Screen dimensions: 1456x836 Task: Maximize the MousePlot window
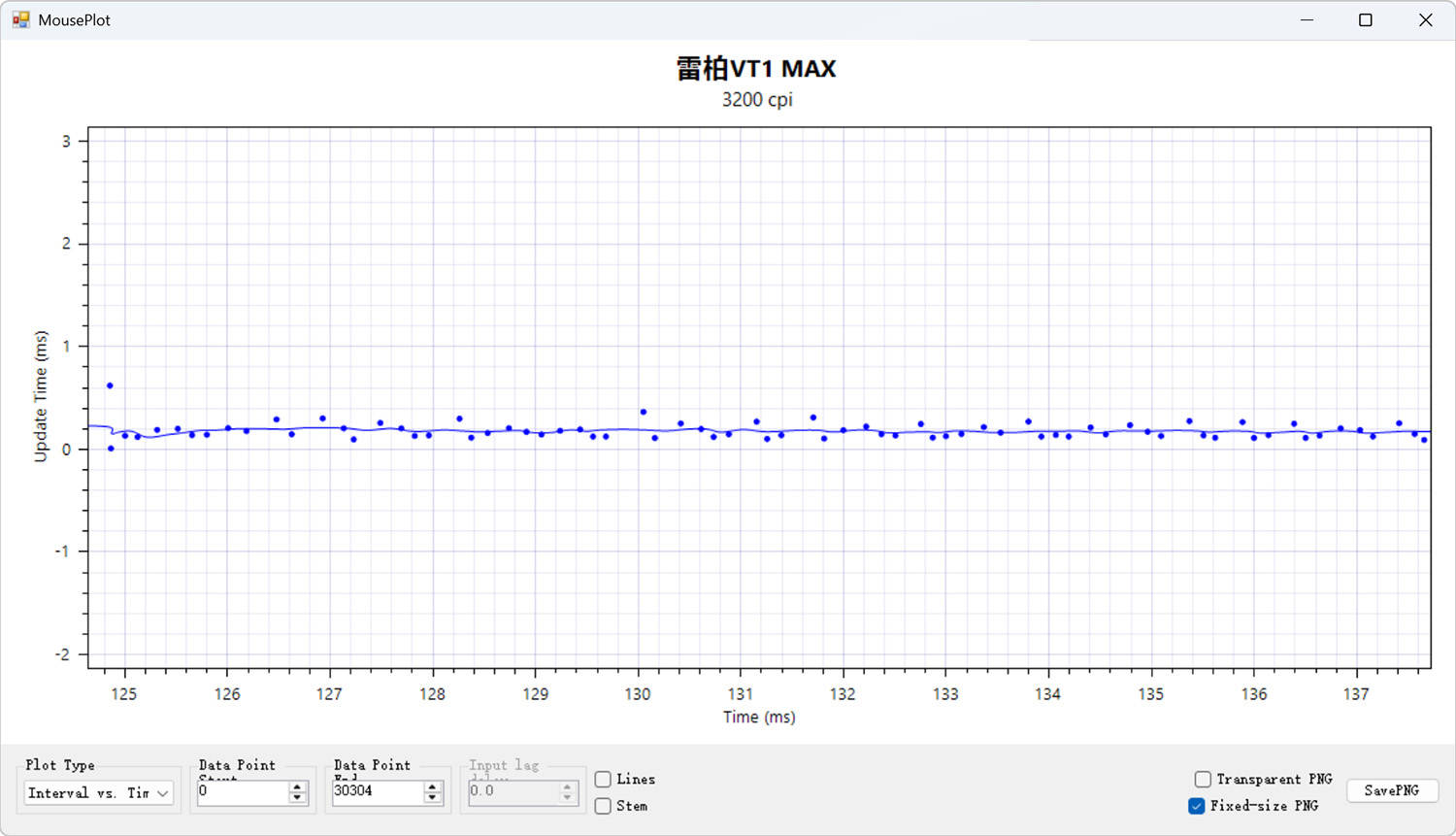(1366, 19)
